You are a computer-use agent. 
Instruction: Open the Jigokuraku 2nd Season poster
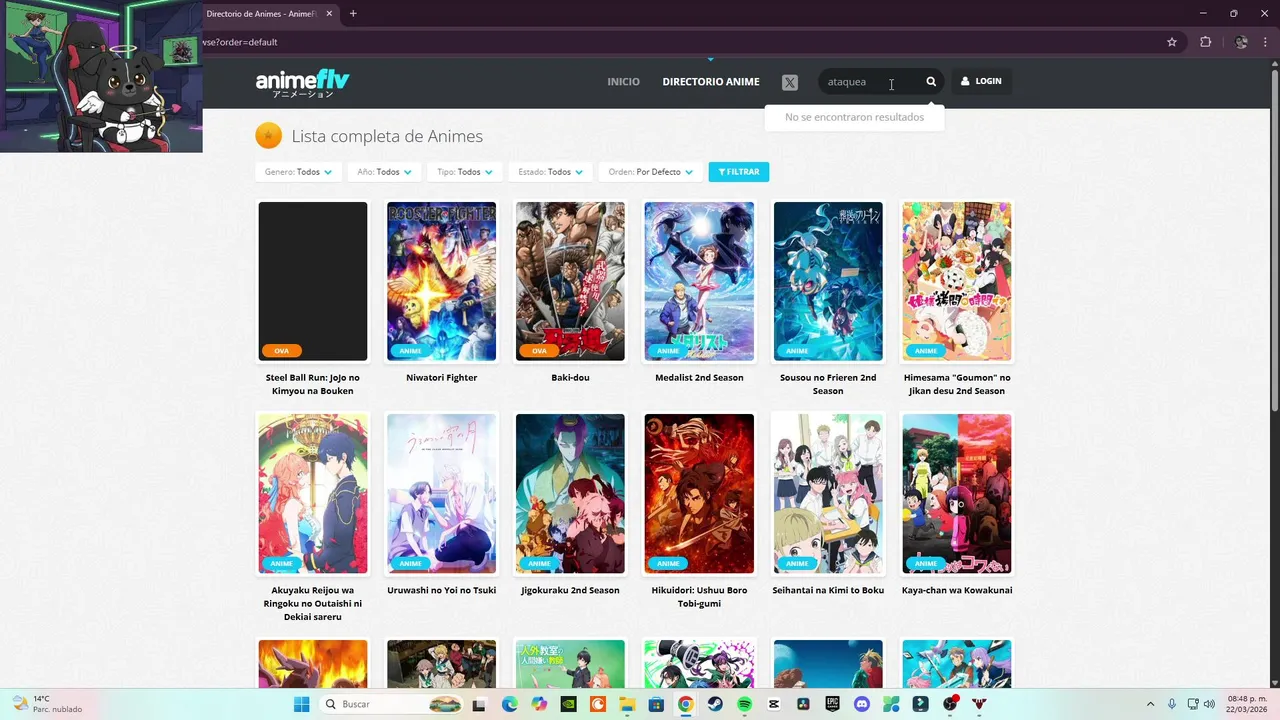(570, 494)
